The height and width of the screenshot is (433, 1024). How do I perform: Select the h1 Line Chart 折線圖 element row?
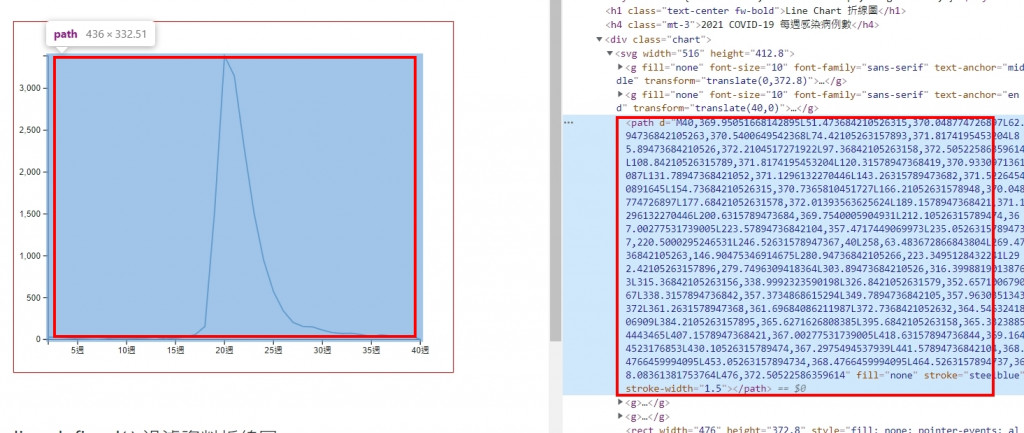756,10
